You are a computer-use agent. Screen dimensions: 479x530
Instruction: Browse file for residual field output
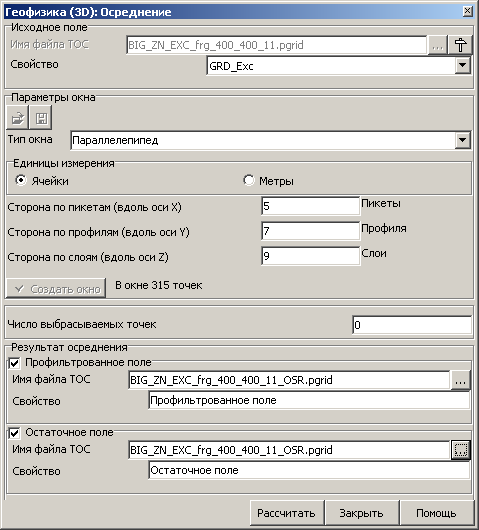[460, 450]
